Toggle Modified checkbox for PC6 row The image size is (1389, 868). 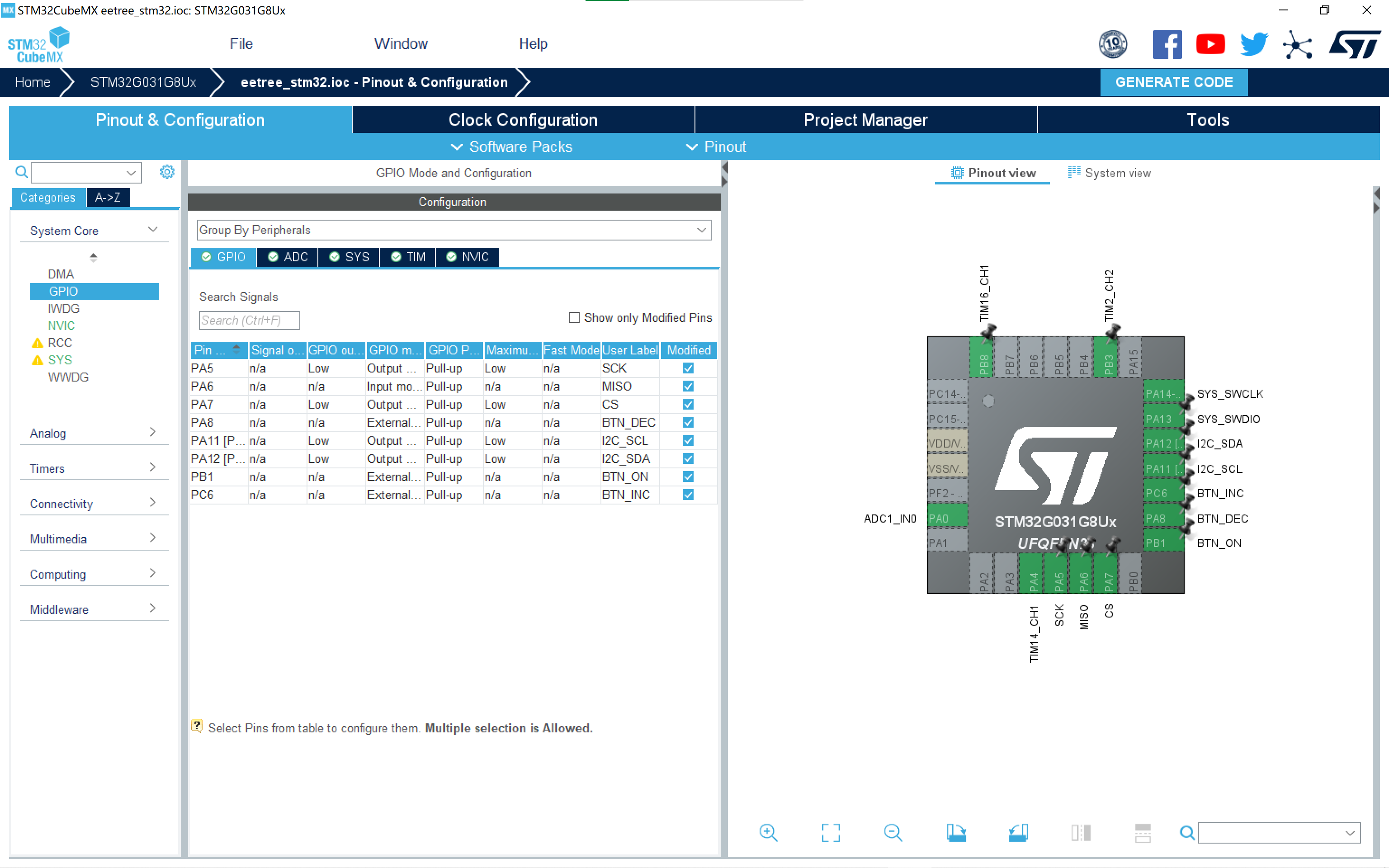tap(688, 495)
